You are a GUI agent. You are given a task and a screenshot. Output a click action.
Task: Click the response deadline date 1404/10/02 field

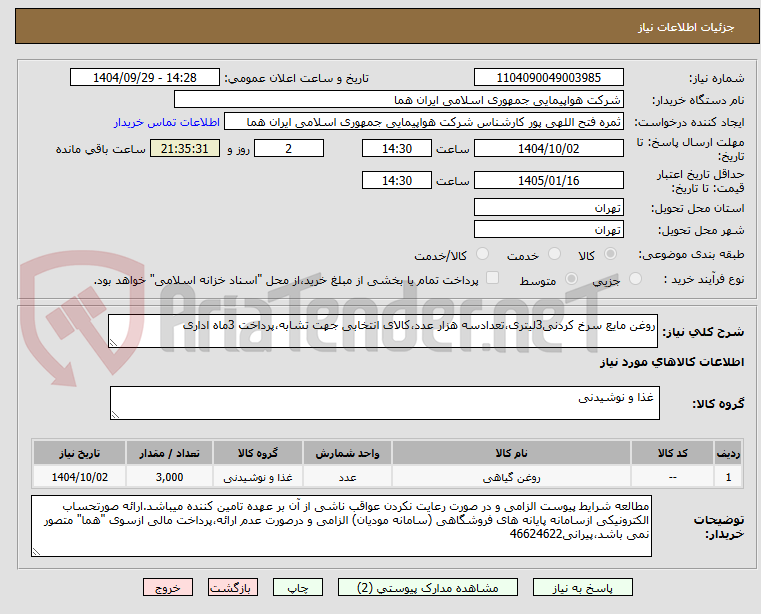pyautogui.click(x=548, y=149)
